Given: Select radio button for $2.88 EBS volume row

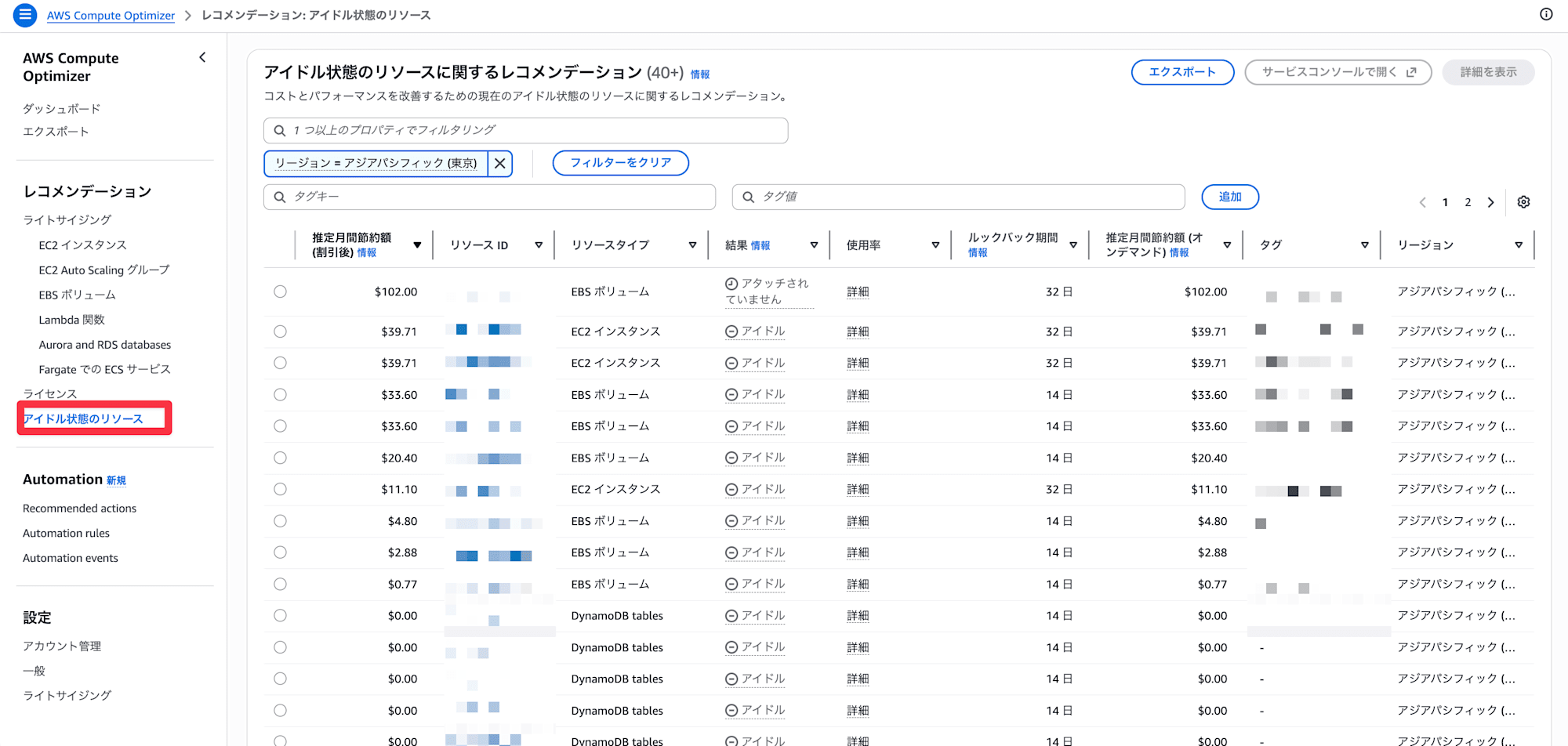Looking at the screenshot, I should click(x=280, y=552).
